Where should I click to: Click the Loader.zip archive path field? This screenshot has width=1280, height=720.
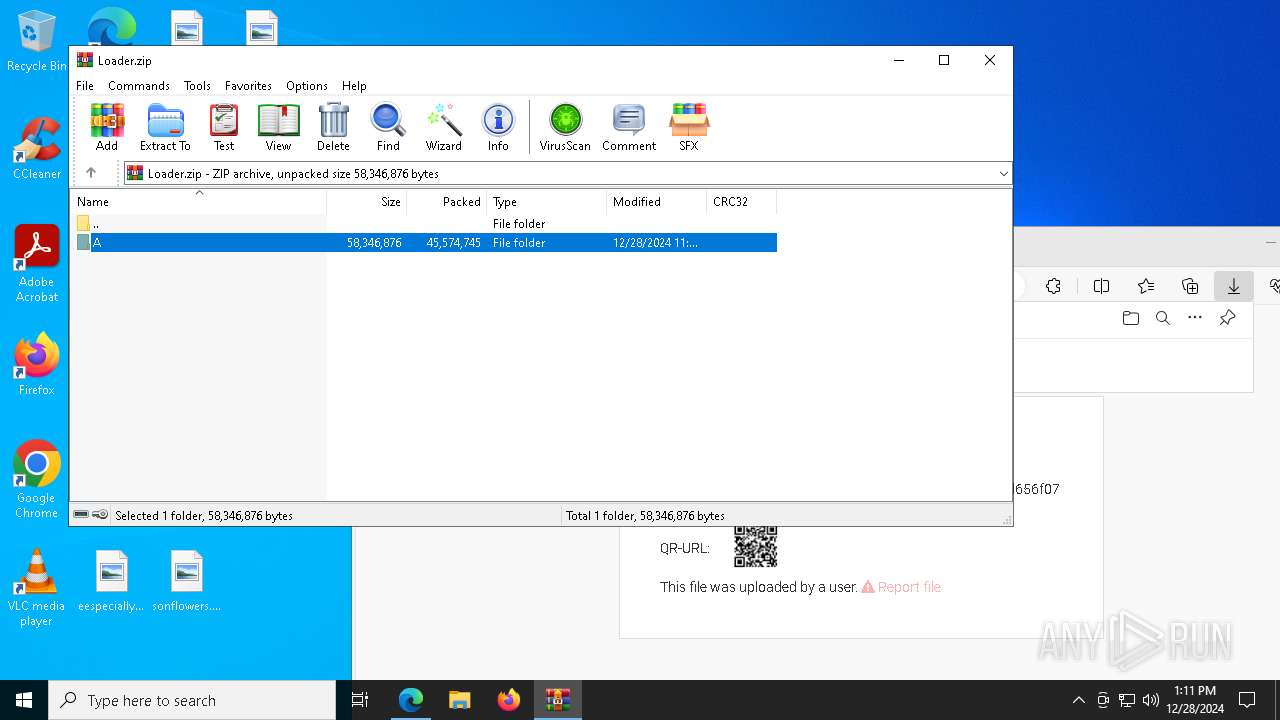click(x=567, y=174)
